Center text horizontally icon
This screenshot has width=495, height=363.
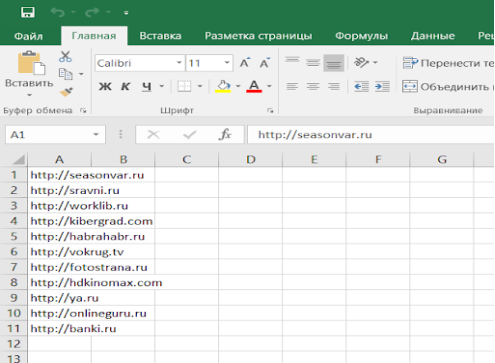pyautogui.click(x=313, y=86)
